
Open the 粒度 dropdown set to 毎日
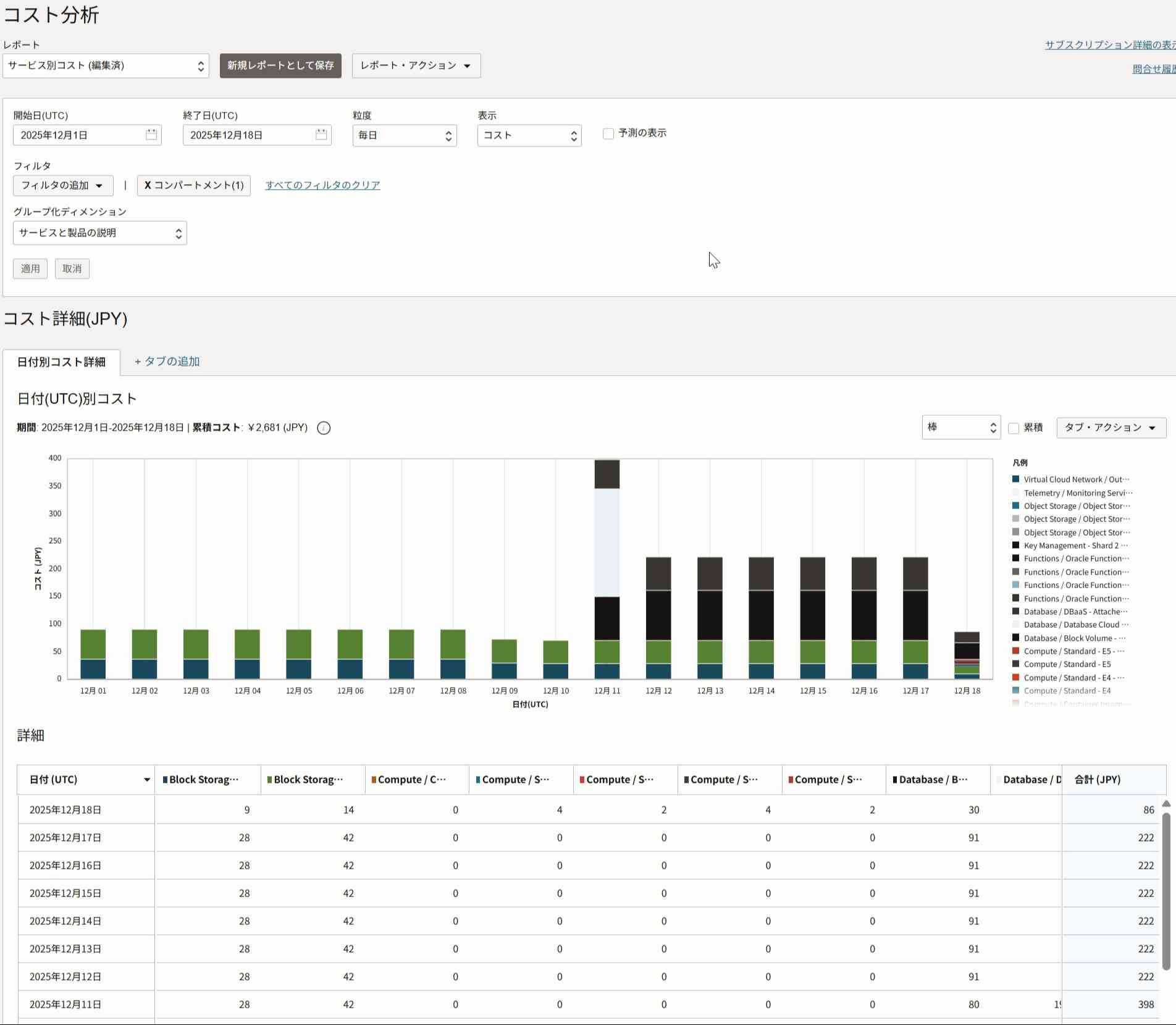click(405, 135)
